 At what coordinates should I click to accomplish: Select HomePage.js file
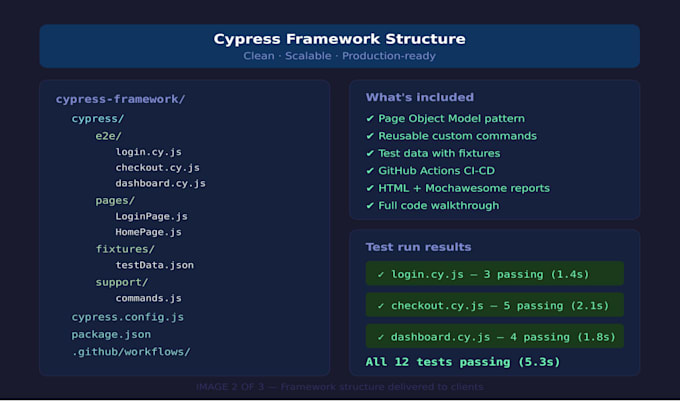148,232
